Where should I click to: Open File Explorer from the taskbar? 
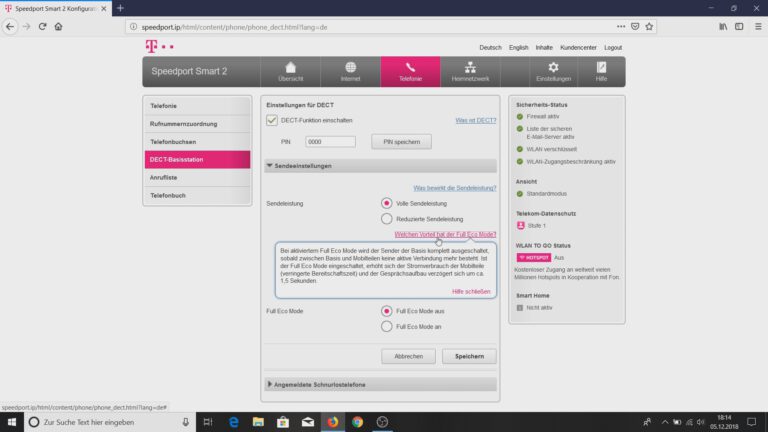[258, 422]
